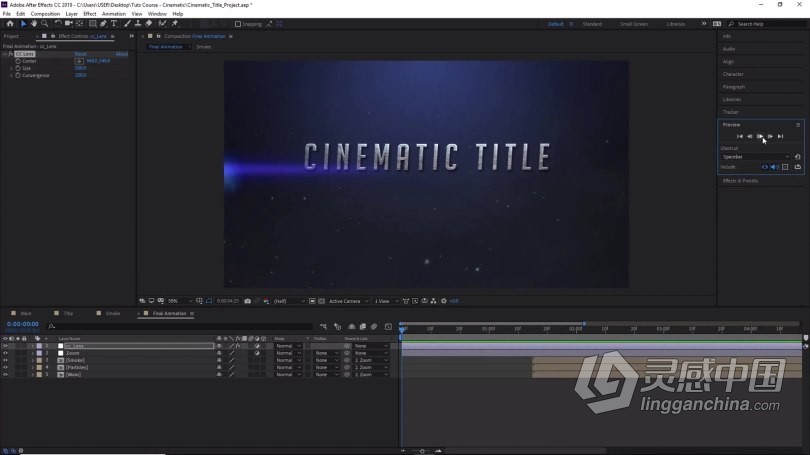810x455 pixels.
Task: Jump to first frame in Preview
Action: point(740,136)
